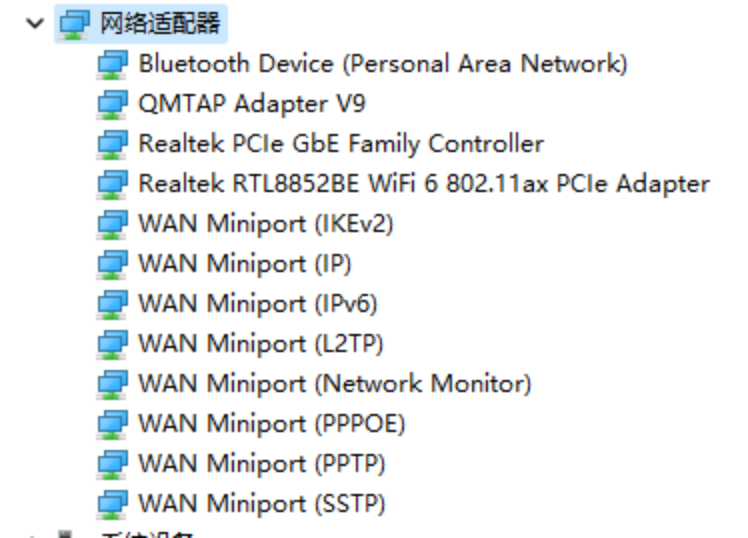The width and height of the screenshot is (748, 538).
Task: Click the WAN Miniport (IPv6) icon
Action: 112,305
